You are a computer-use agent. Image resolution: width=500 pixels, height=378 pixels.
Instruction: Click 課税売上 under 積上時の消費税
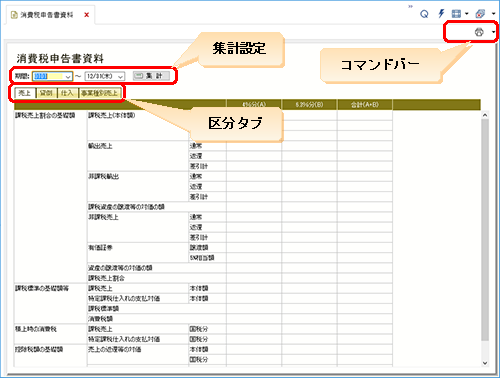click(x=100, y=329)
